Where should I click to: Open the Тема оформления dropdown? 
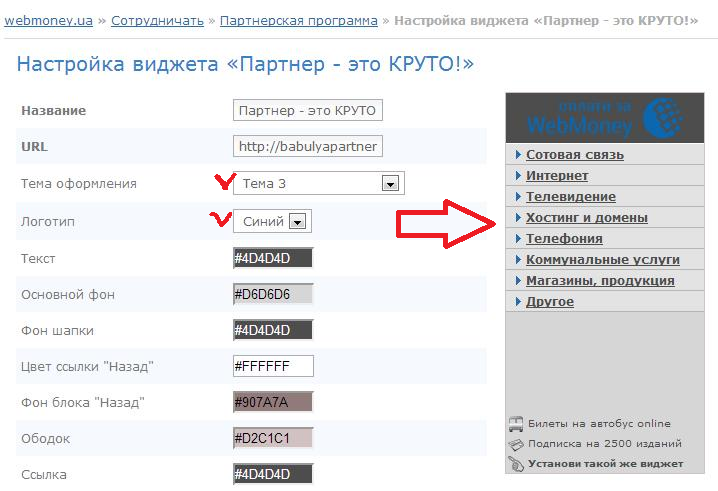[x=391, y=184]
